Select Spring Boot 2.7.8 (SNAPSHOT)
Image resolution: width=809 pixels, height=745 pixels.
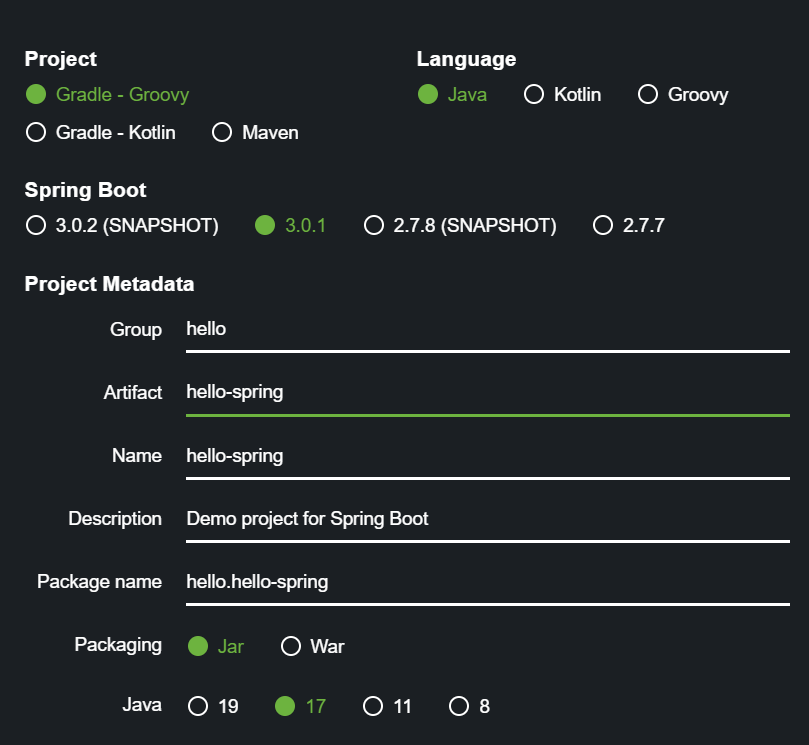[x=374, y=225]
